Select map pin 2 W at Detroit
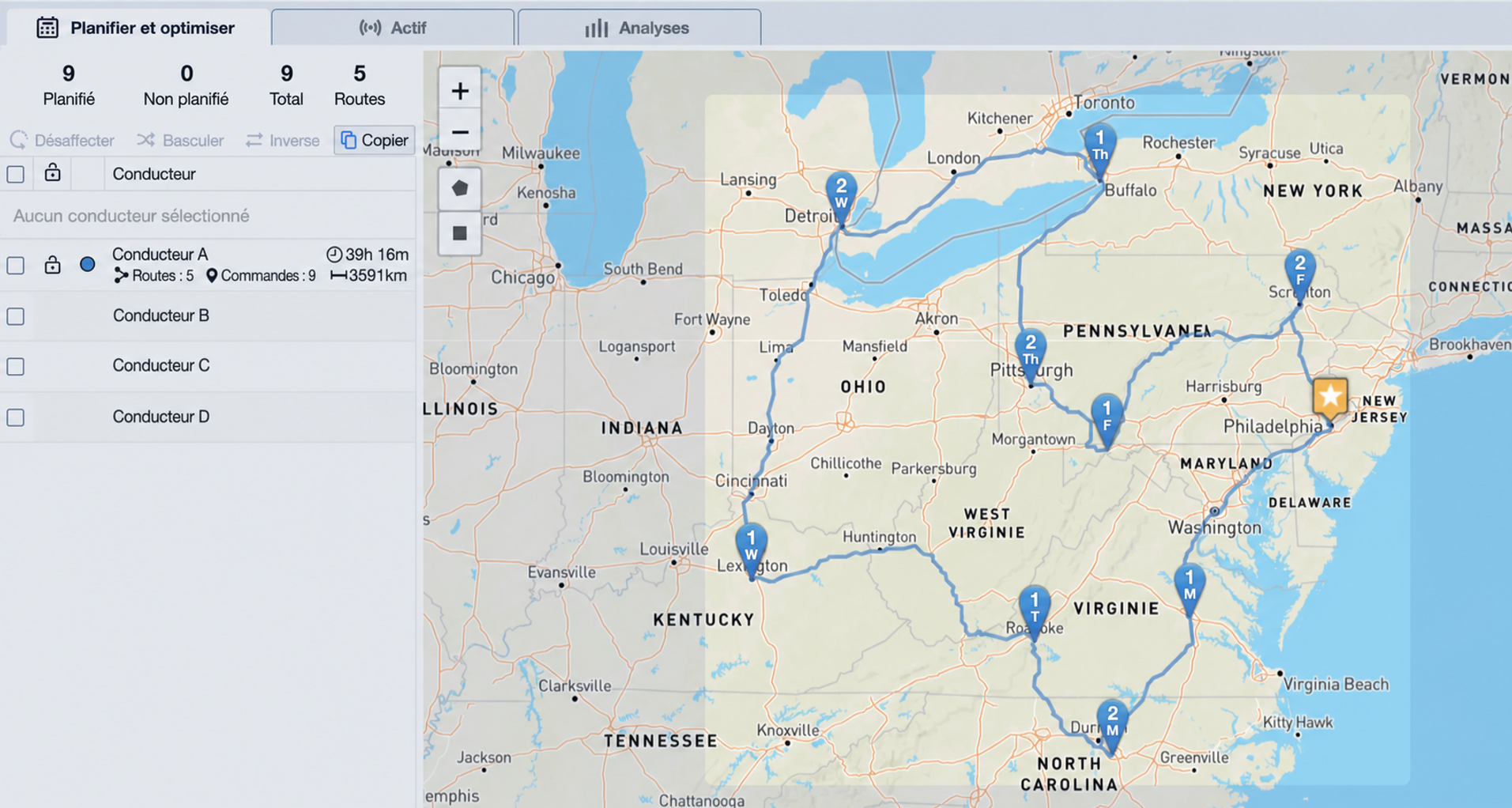This screenshot has height=808, width=1512. click(841, 196)
